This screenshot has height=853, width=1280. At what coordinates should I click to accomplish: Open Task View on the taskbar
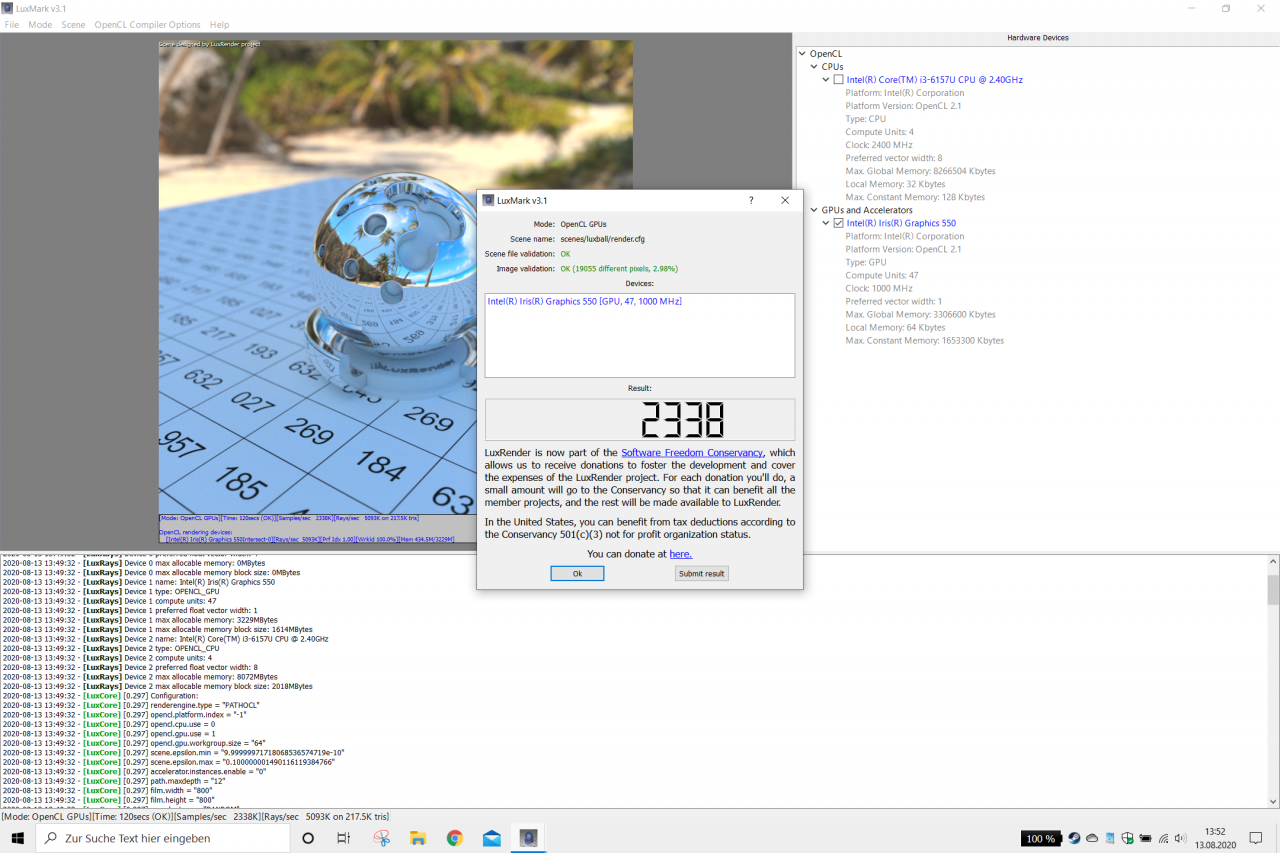click(x=343, y=838)
